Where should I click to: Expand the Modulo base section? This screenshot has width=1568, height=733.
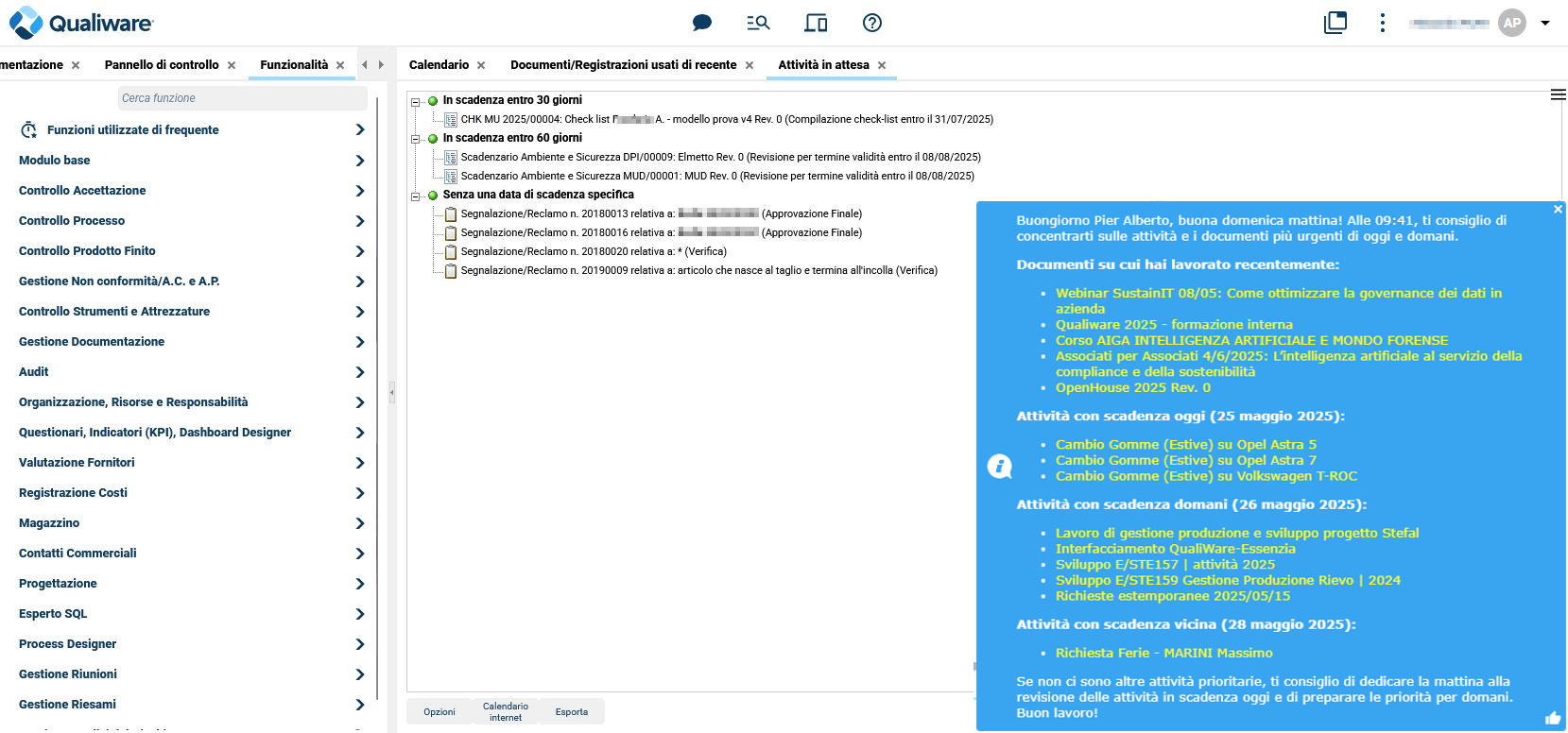(x=360, y=161)
